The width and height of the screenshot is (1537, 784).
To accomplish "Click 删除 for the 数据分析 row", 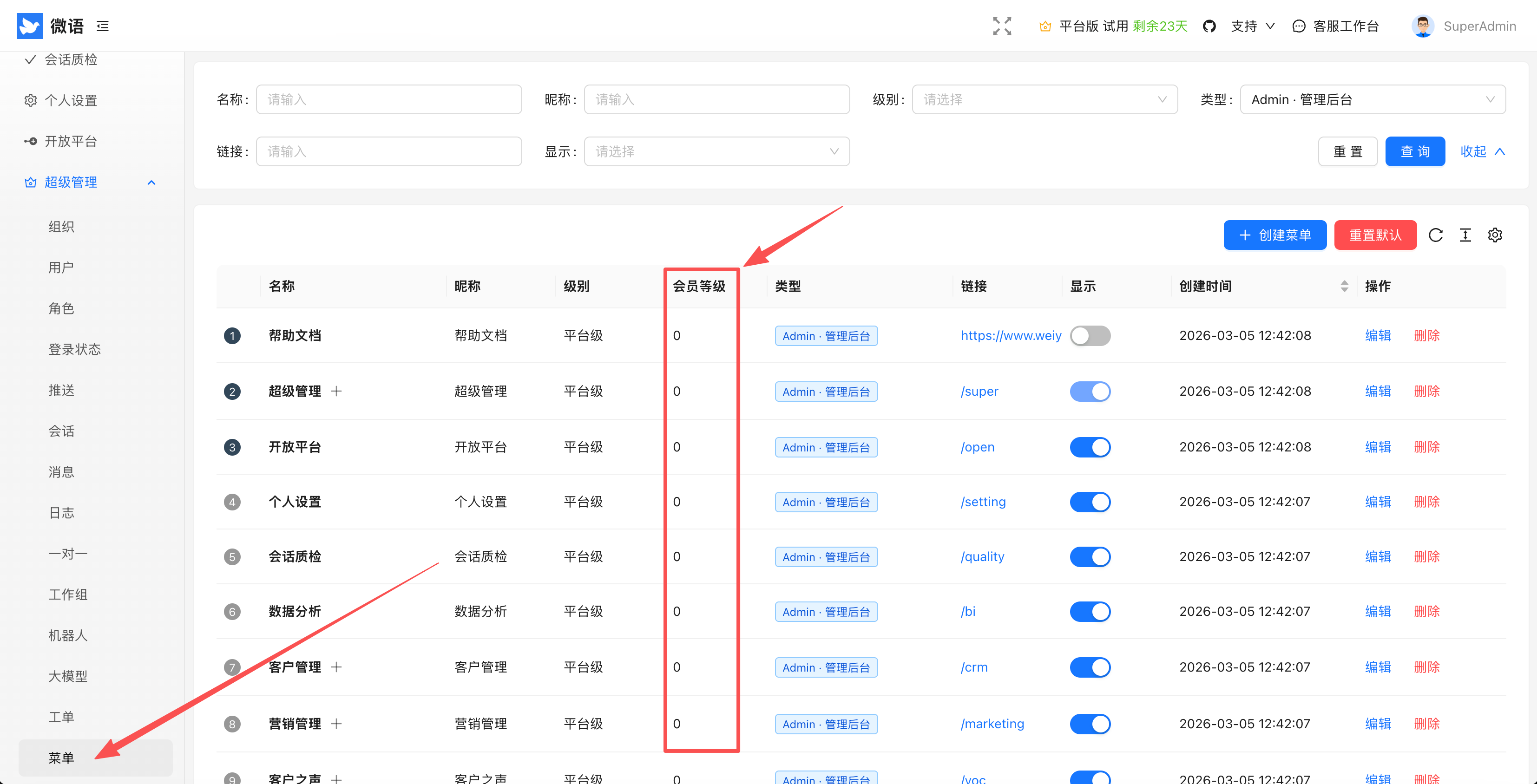I will tap(1426, 612).
